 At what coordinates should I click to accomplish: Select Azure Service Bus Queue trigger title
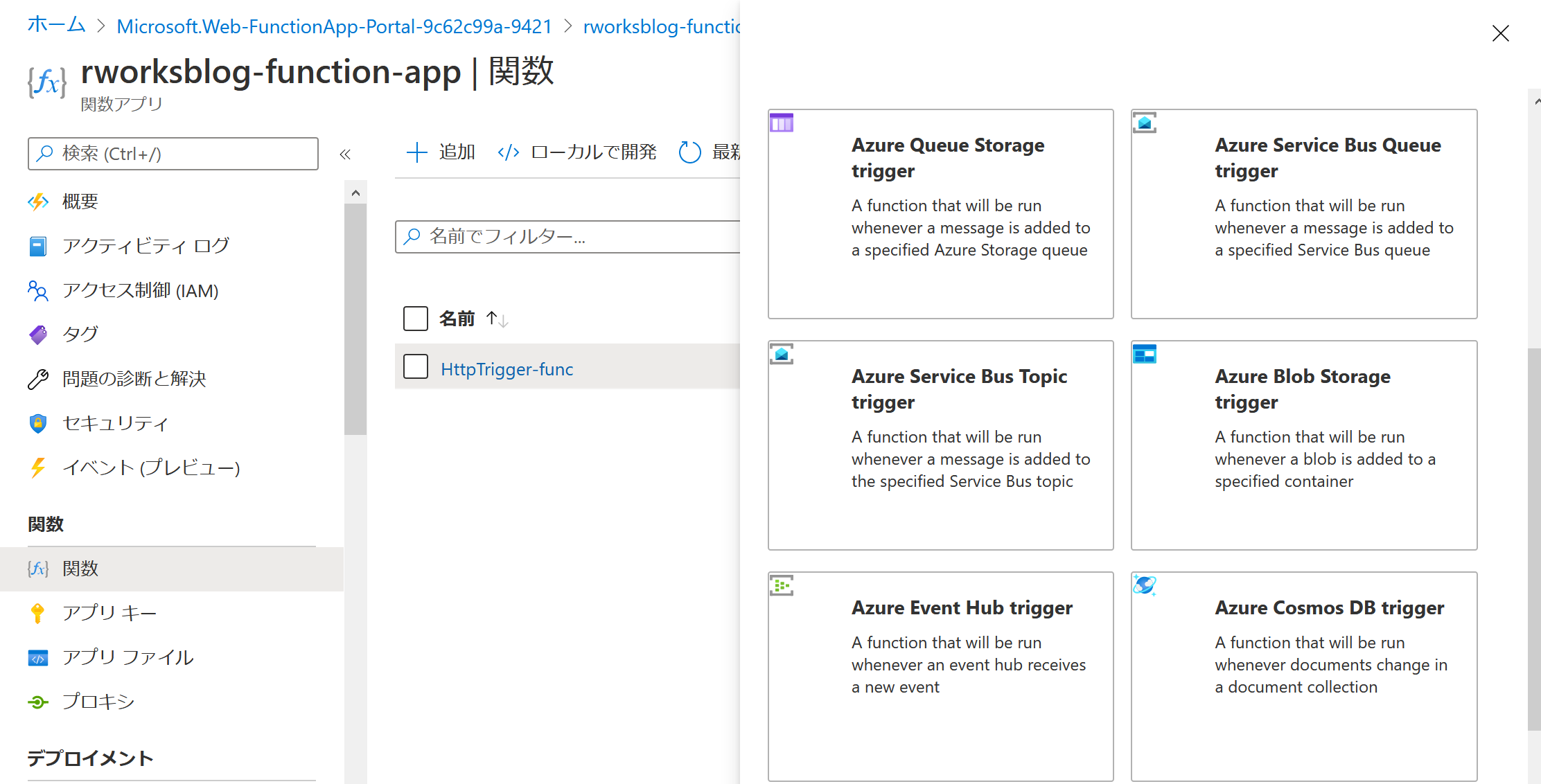coord(1328,158)
